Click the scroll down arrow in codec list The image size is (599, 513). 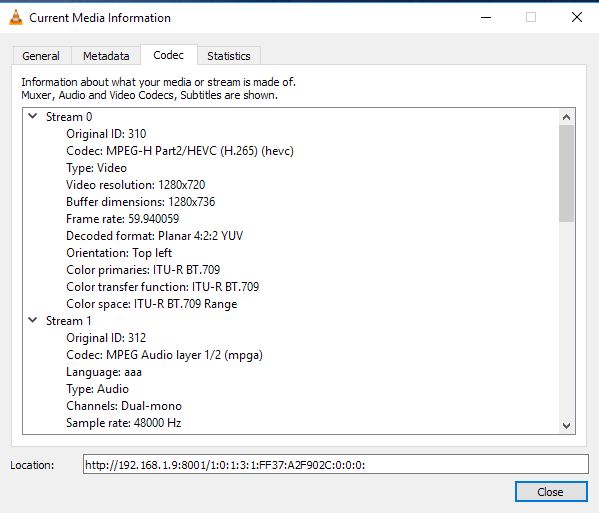click(x=567, y=425)
